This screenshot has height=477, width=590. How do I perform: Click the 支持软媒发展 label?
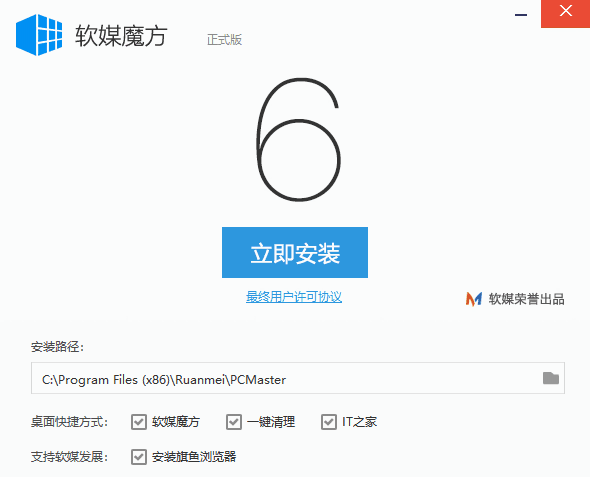pyautogui.click(x=69, y=457)
